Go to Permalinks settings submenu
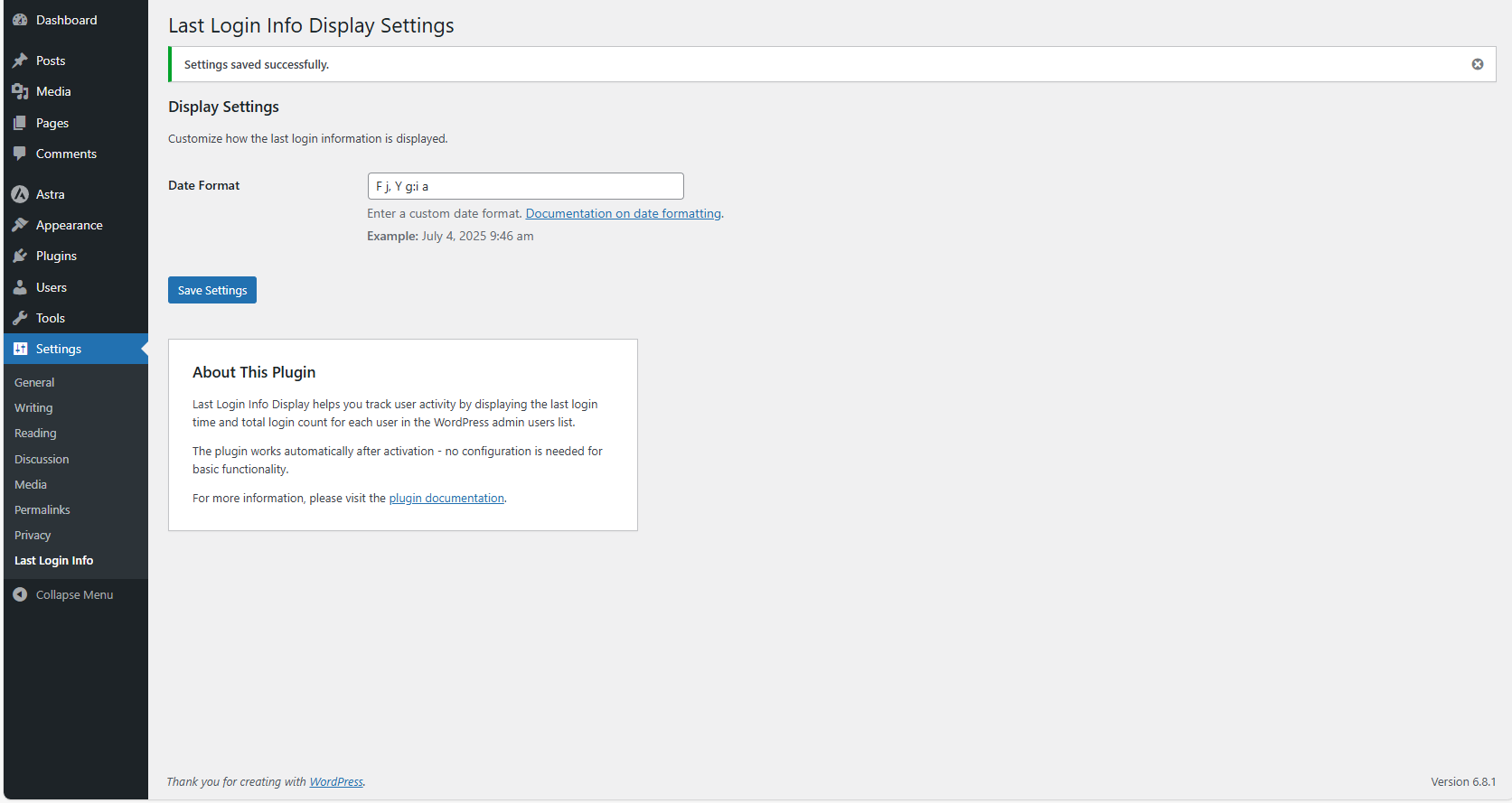Image resolution: width=1512 pixels, height=803 pixels. click(42, 510)
